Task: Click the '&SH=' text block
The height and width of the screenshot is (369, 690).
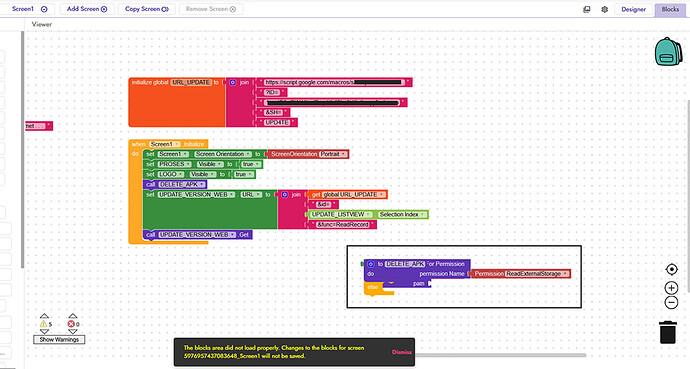Action: pos(273,113)
